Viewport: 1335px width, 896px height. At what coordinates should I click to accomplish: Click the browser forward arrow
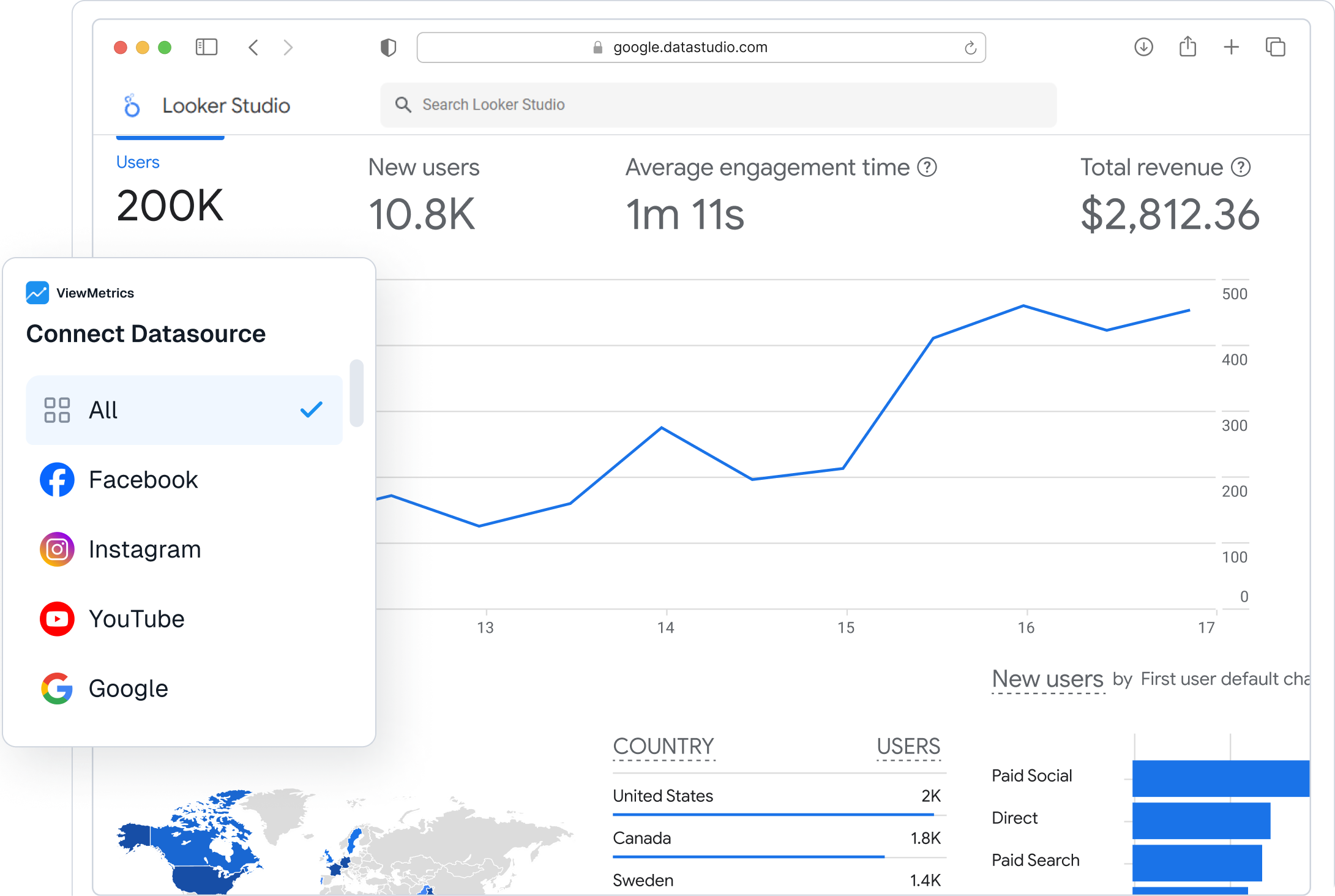288,47
